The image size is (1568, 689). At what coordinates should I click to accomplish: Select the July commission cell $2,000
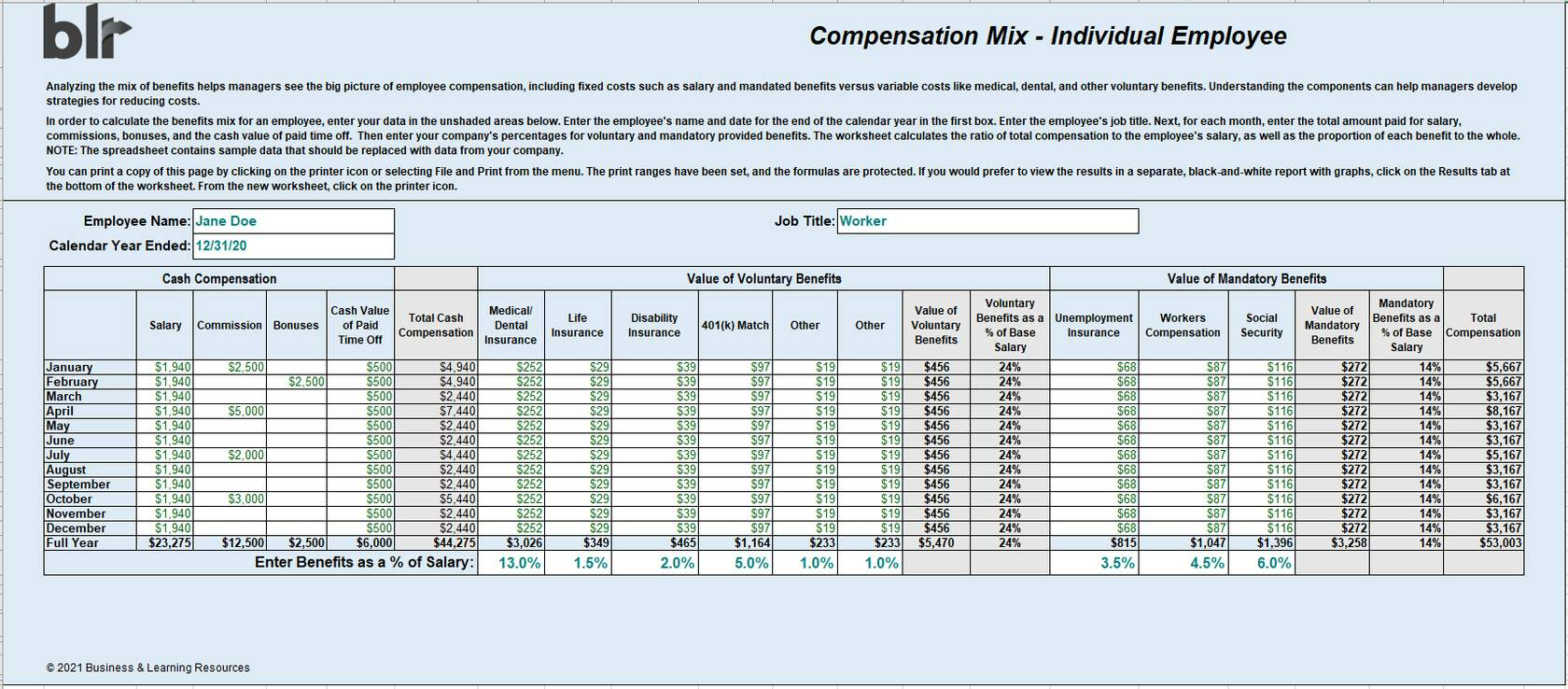click(x=230, y=455)
